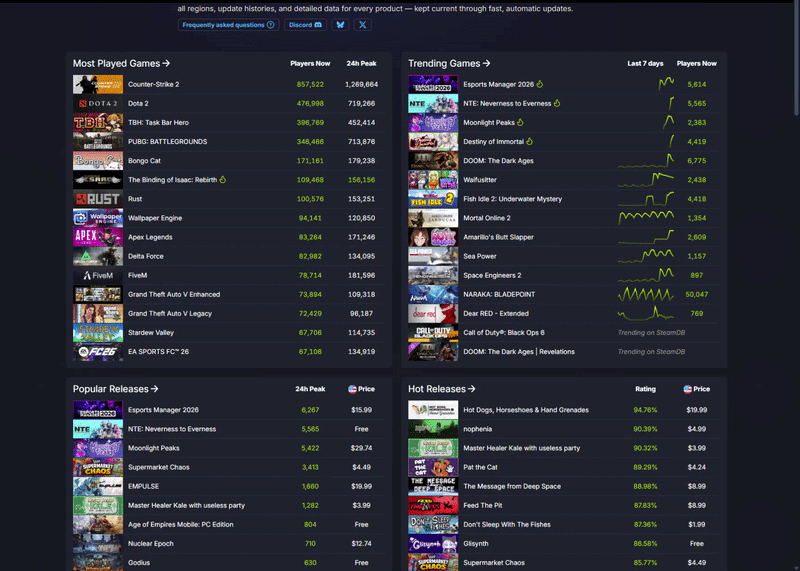Click the Dota 2 logo thumbnail
800x571 pixels.
98,103
